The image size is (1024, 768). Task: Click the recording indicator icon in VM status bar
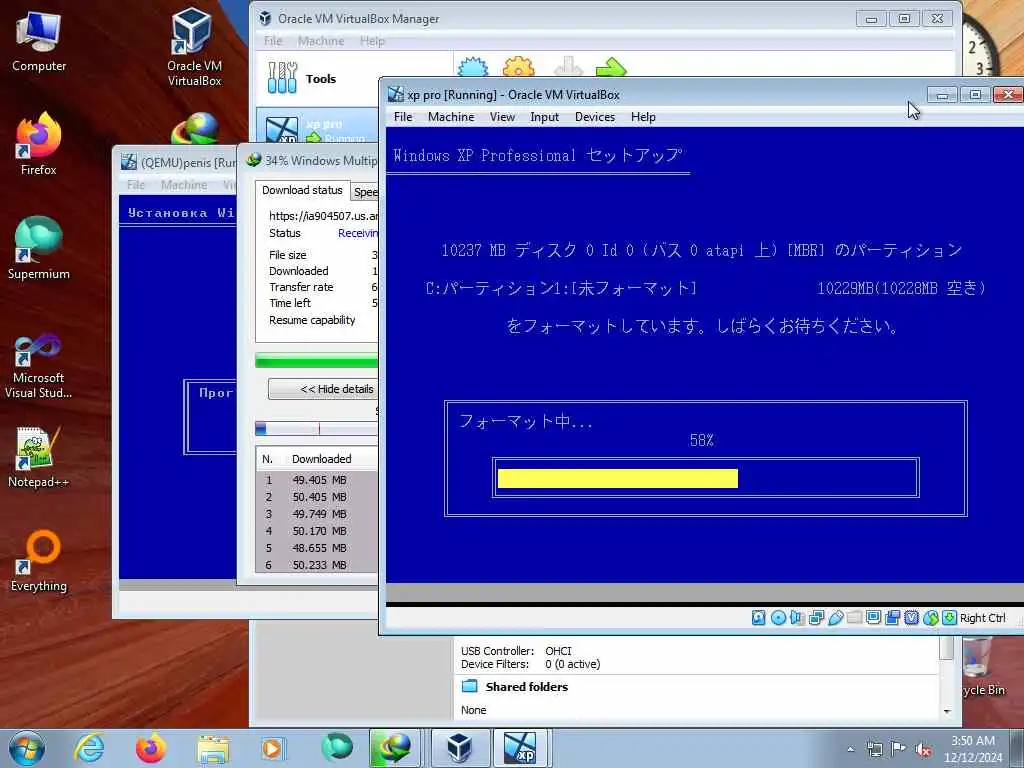coord(893,618)
